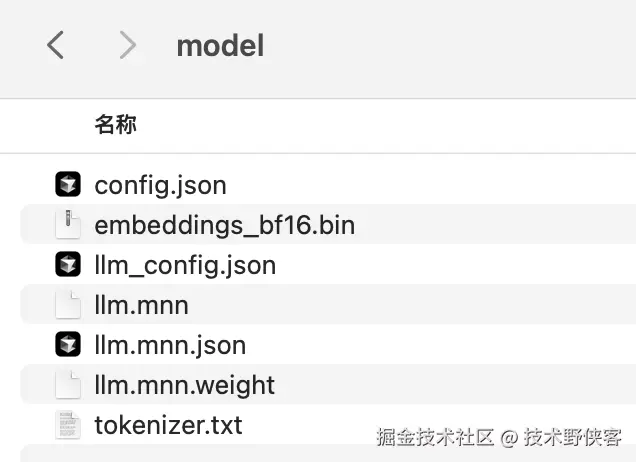Go forward with the right chevron
This screenshot has width=636, height=462.
[x=126, y=45]
